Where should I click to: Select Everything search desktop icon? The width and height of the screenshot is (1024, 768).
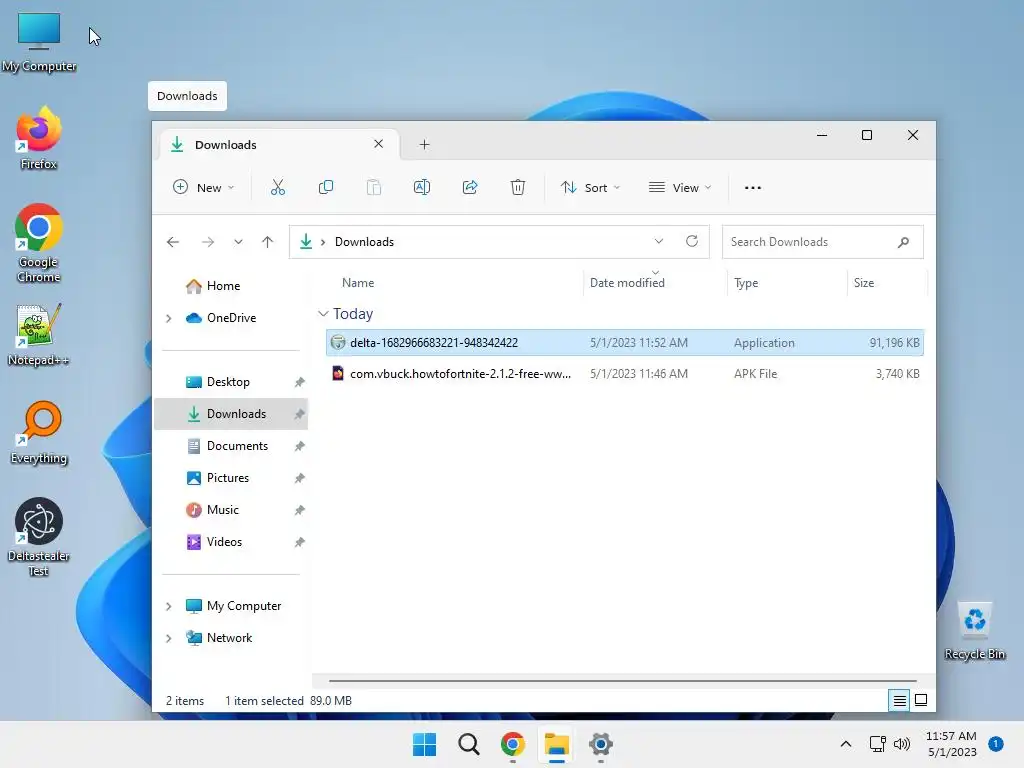coord(39,432)
